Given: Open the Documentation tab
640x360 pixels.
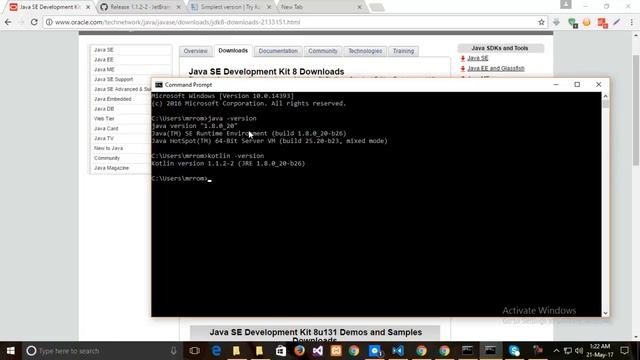Looking at the screenshot, I should tap(278, 51).
